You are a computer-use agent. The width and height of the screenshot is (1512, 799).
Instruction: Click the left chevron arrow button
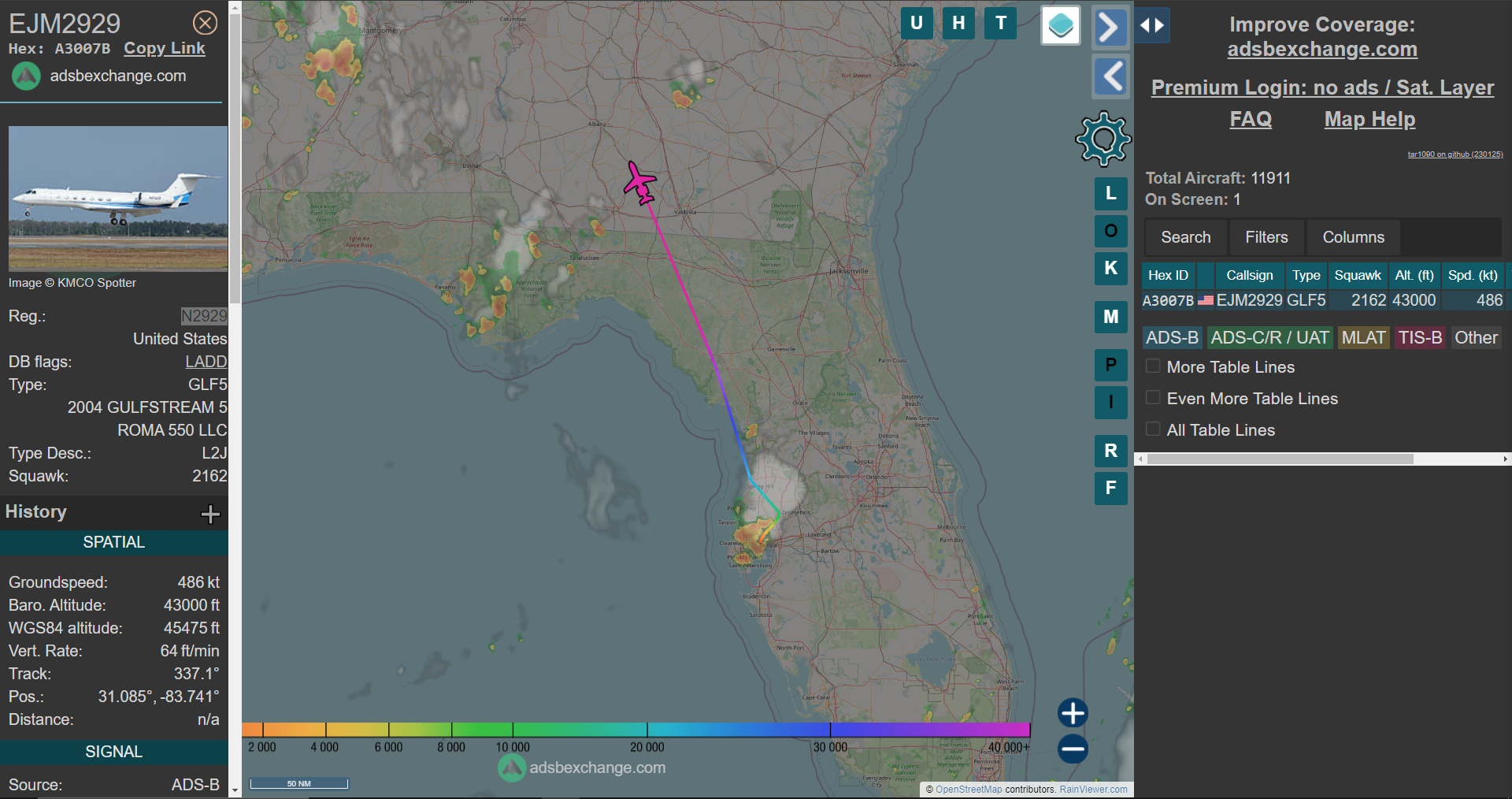tap(1110, 76)
